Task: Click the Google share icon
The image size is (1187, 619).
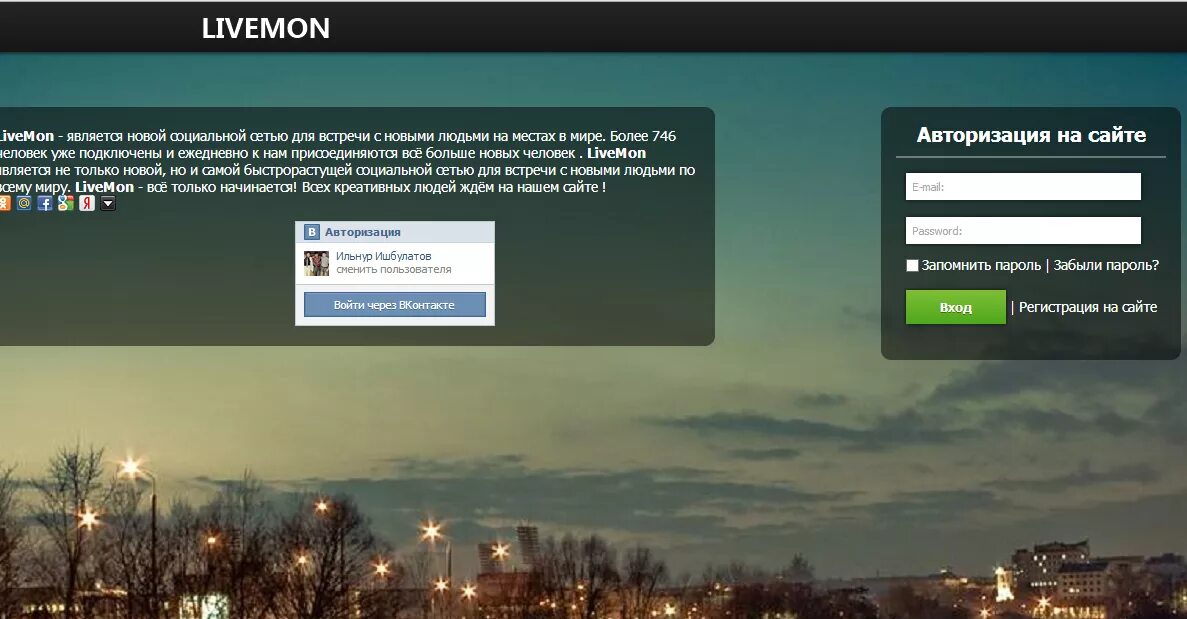Action: [x=66, y=204]
